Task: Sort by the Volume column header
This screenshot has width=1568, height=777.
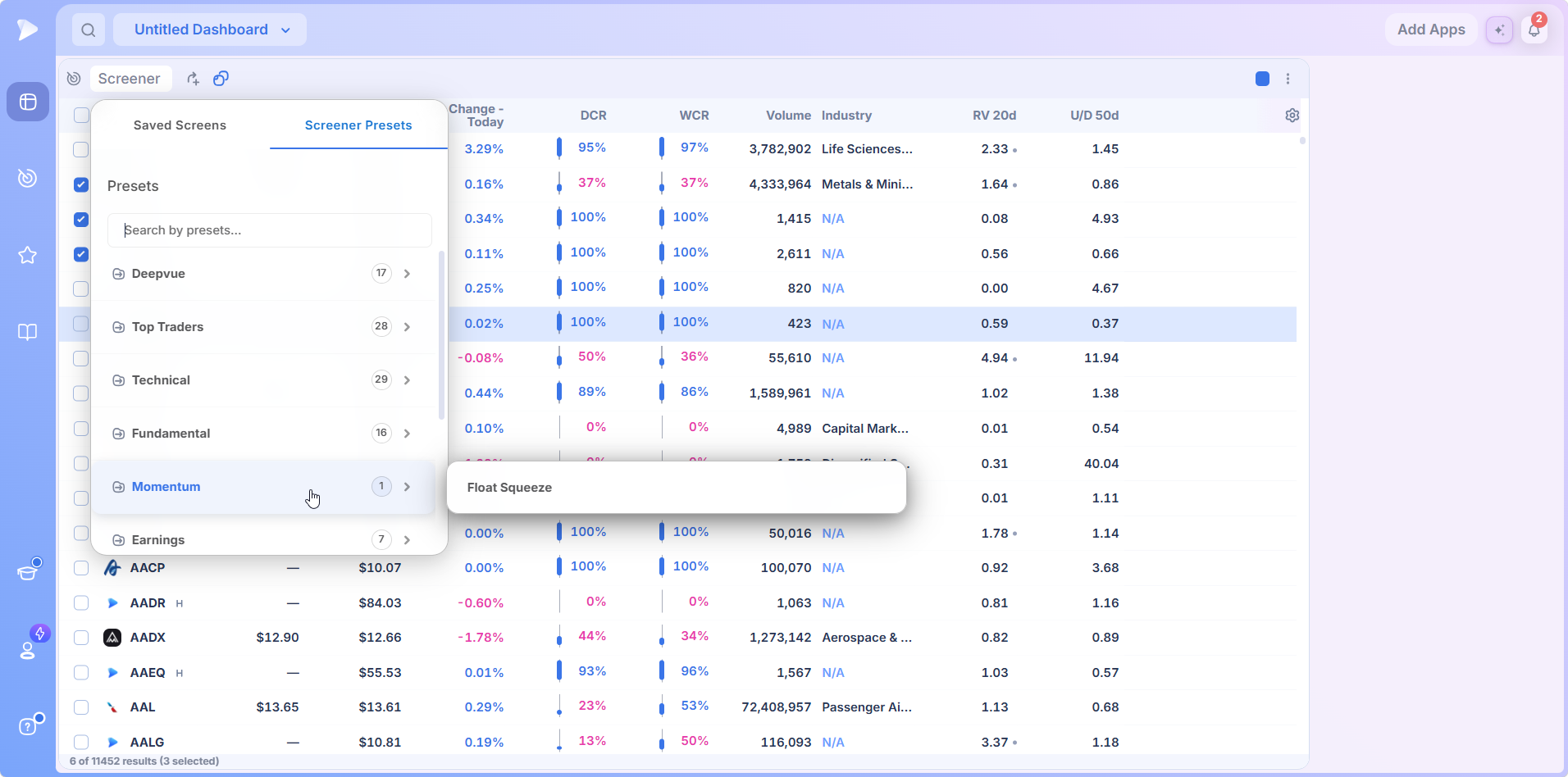Action: [x=788, y=116]
